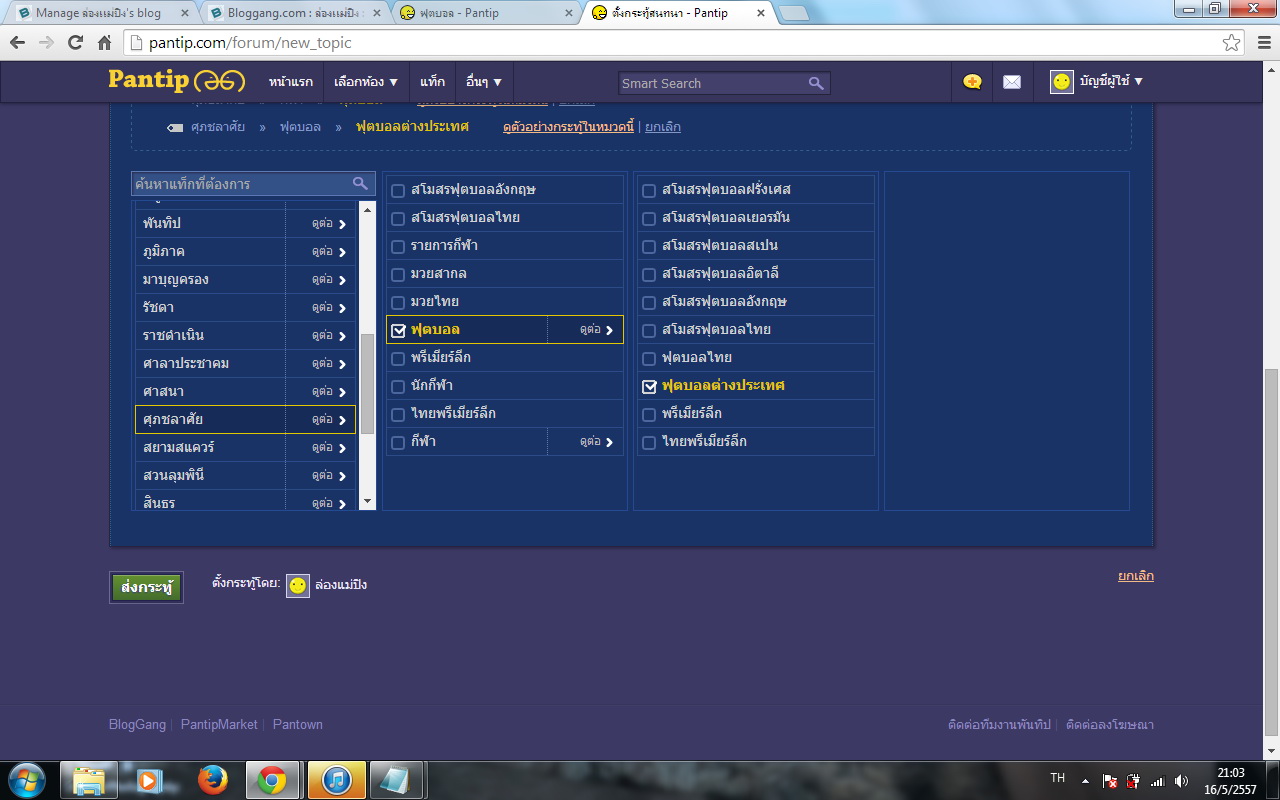Image resolution: width=1280 pixels, height=800 pixels.
Task: Click the Smart Search magnifier icon
Action: [816, 83]
